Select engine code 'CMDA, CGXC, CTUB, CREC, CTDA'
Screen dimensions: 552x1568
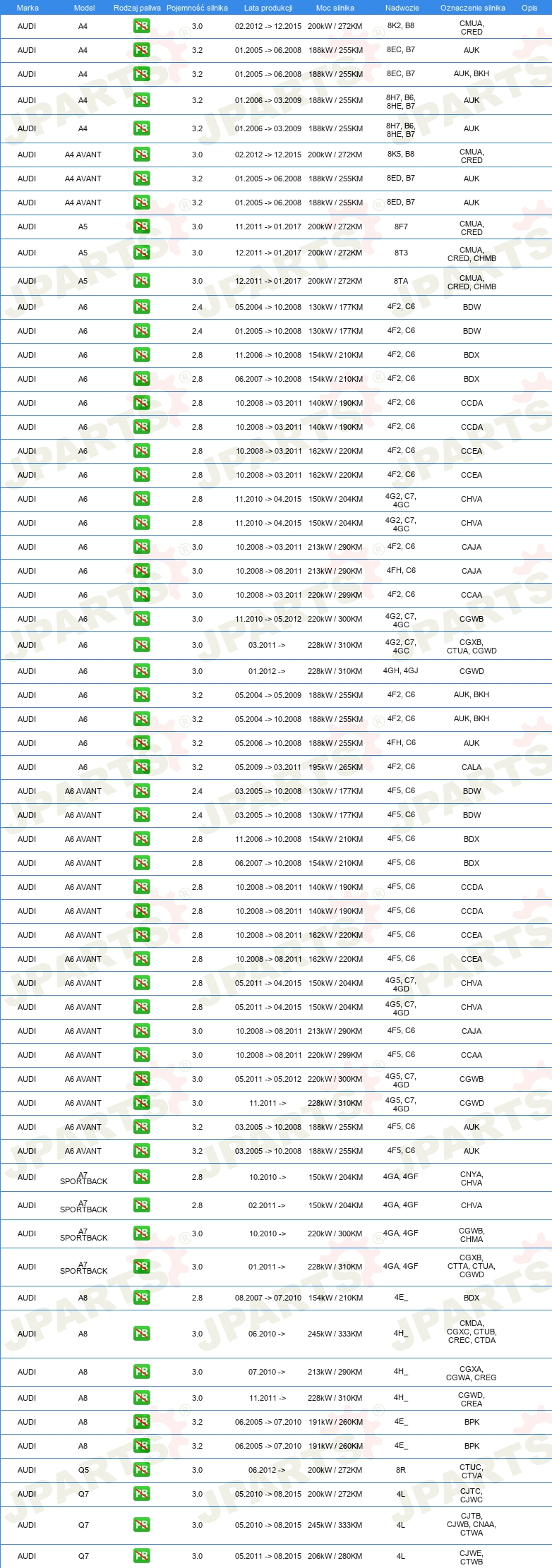pos(472,1332)
